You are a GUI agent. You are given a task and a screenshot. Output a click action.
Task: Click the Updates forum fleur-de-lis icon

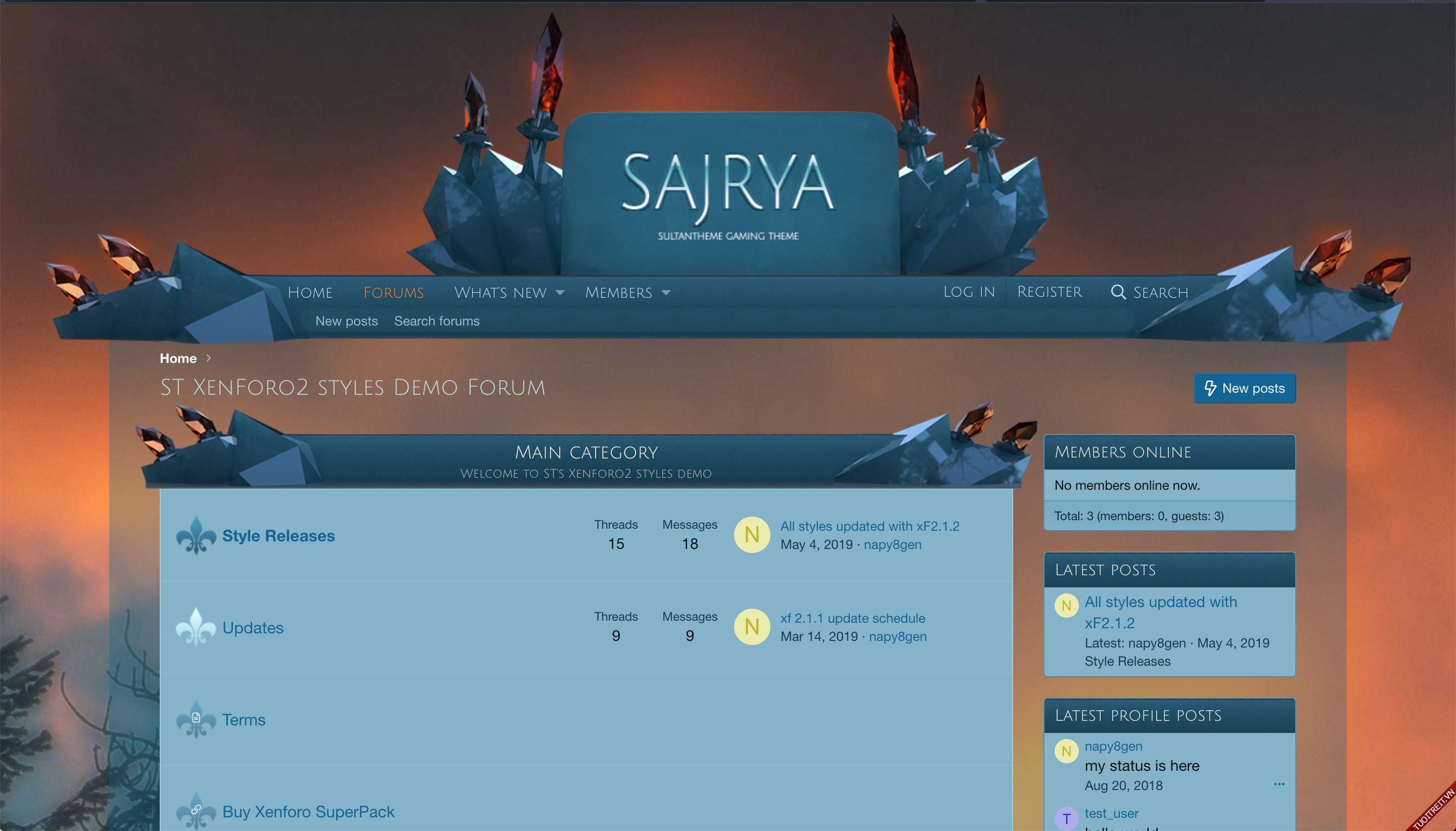[196, 627]
